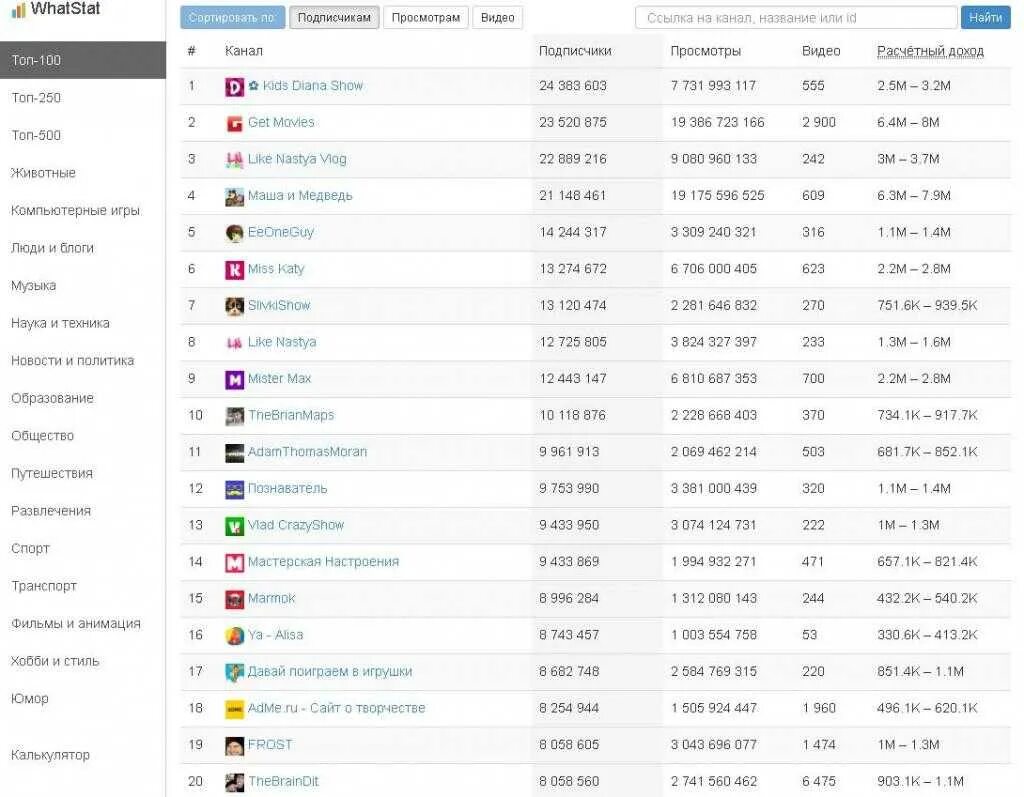Click the Get Movies channel avatar icon
The height and width of the screenshot is (797, 1024).
[x=234, y=123]
